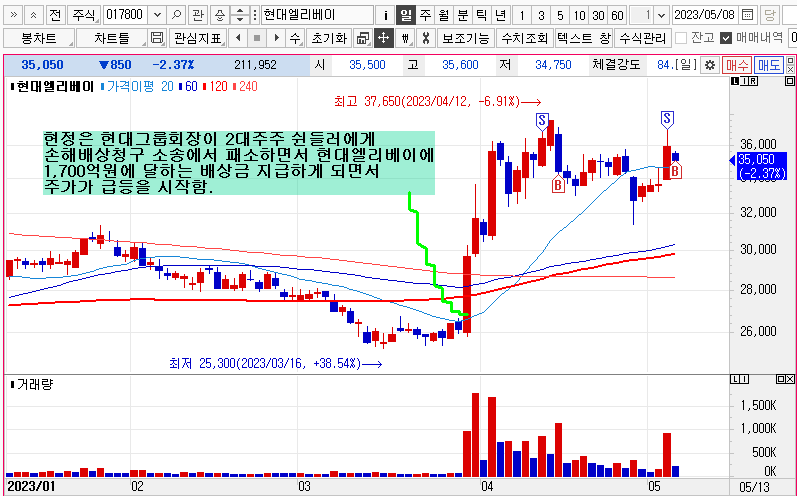This screenshot has width=797, height=496.
Task: Click the sell signal S marker in May
Action: click(x=667, y=120)
